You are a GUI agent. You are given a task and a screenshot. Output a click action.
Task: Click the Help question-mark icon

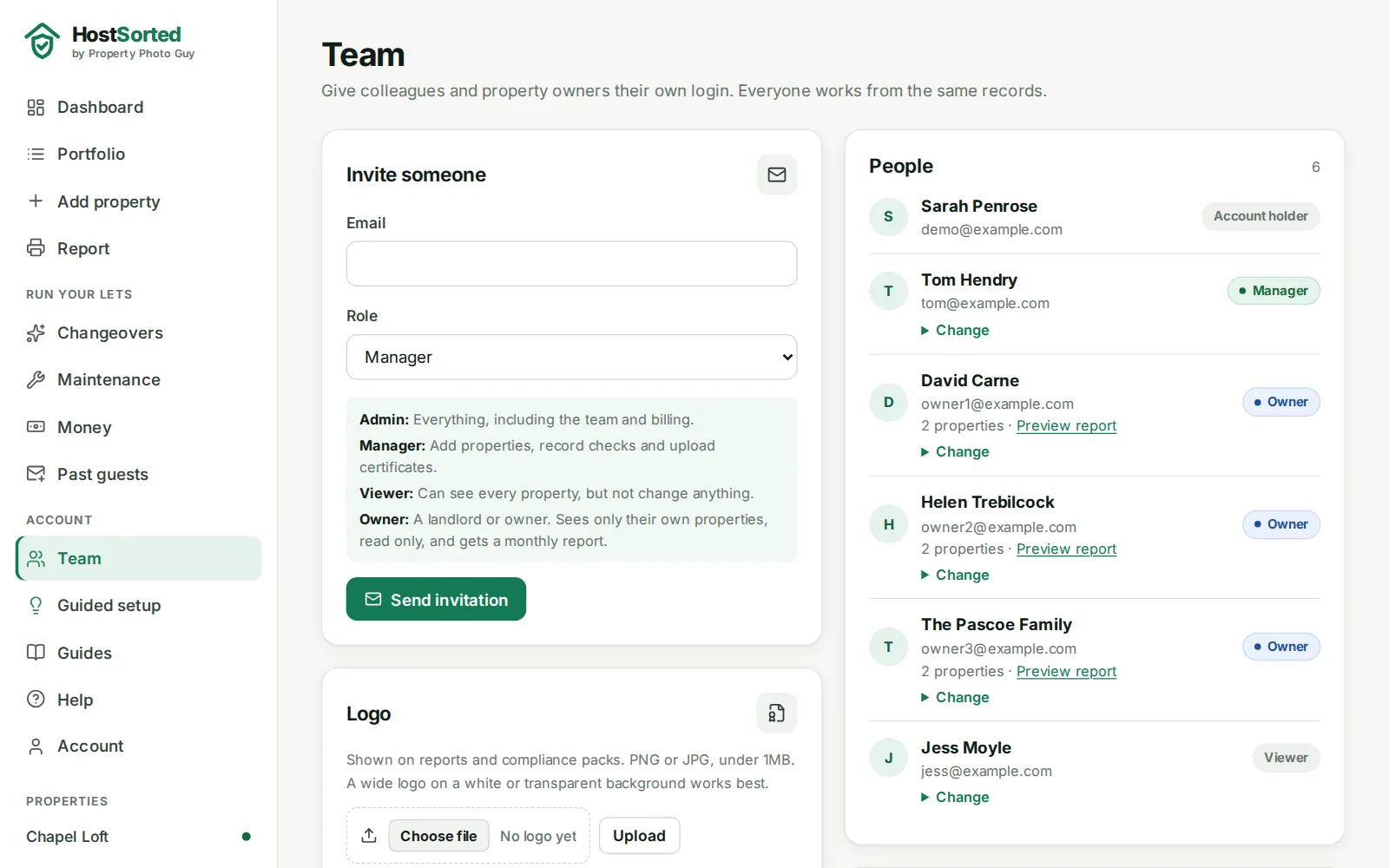(36, 700)
